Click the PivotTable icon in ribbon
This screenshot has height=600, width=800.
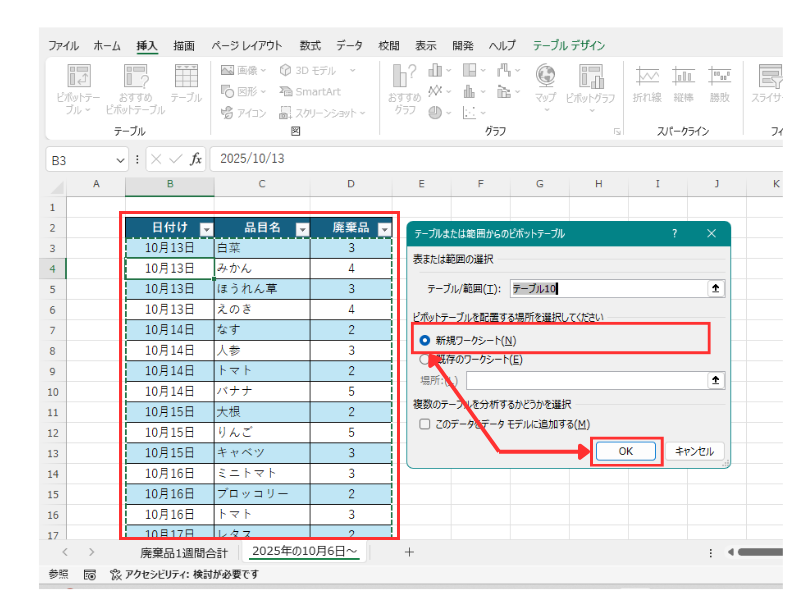79,78
